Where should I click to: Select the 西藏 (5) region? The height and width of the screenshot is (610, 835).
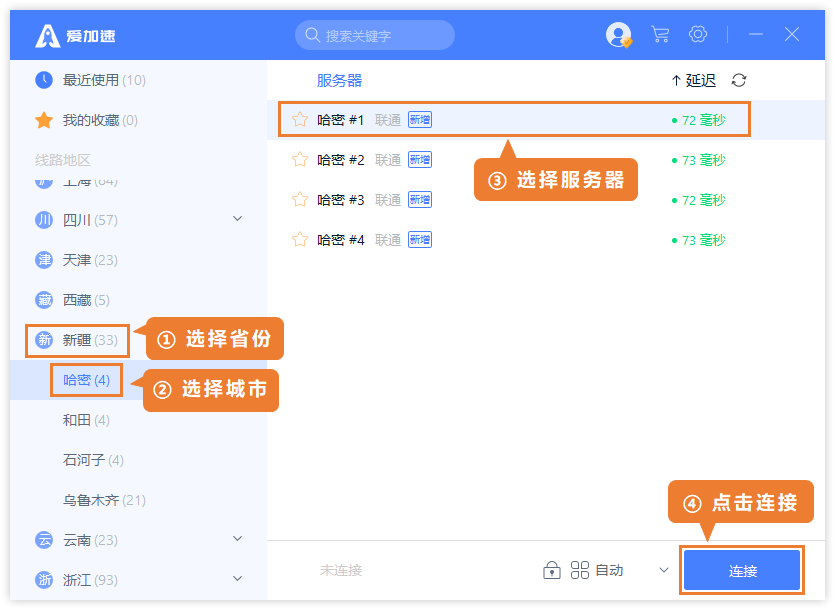86,300
